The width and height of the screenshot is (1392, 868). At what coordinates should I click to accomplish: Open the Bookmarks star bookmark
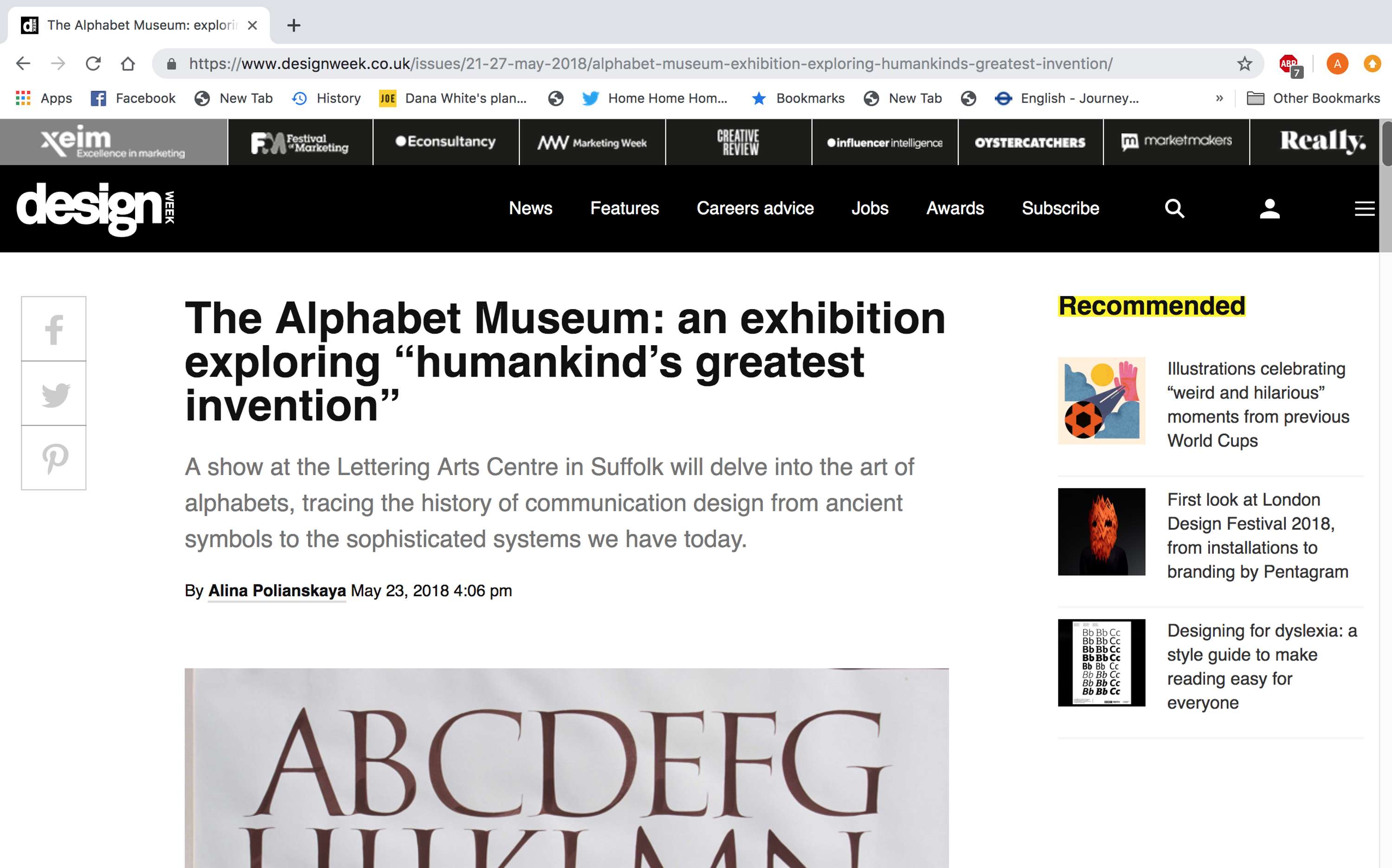click(x=798, y=98)
